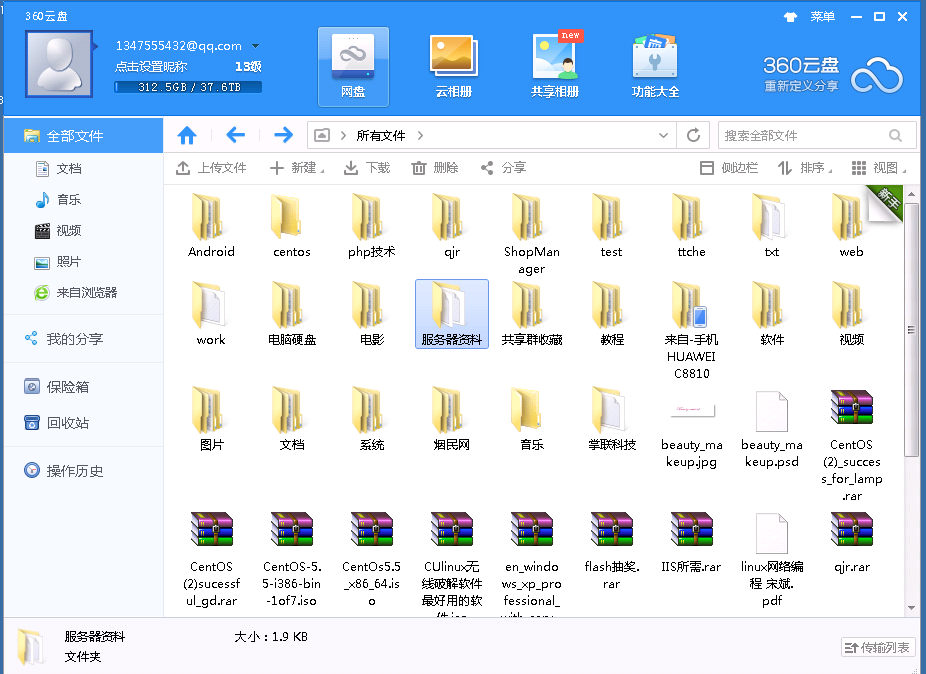Select CentOS(2)_success_for_lamp.rar archive
Image resolution: width=926 pixels, height=674 pixels.
[x=852, y=445]
